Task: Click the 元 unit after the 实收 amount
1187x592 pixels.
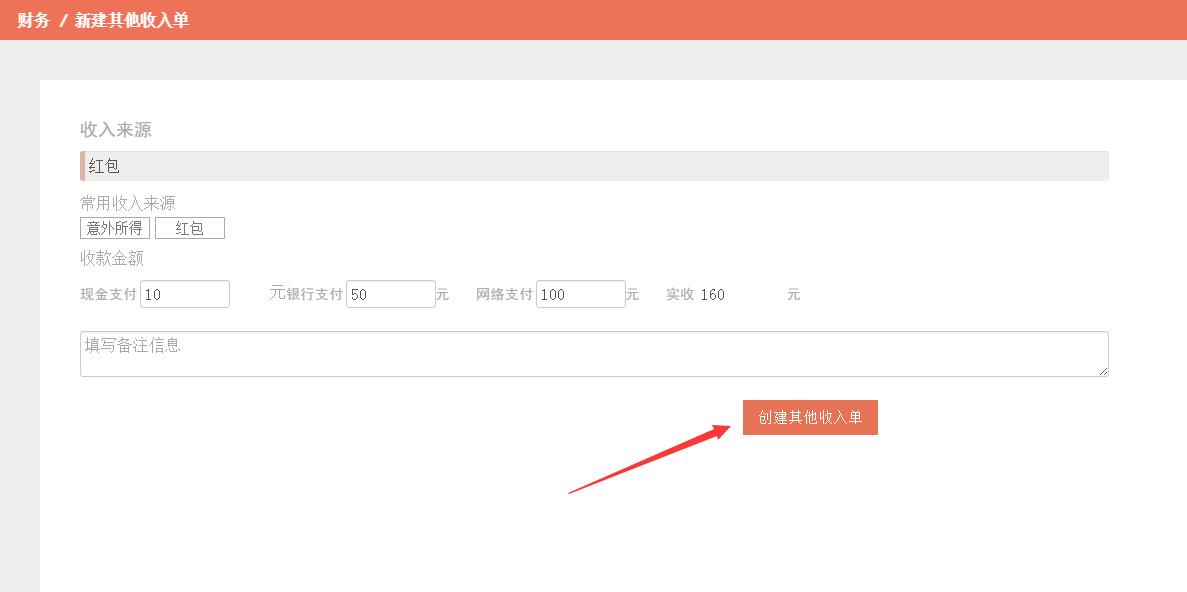Action: pos(793,295)
